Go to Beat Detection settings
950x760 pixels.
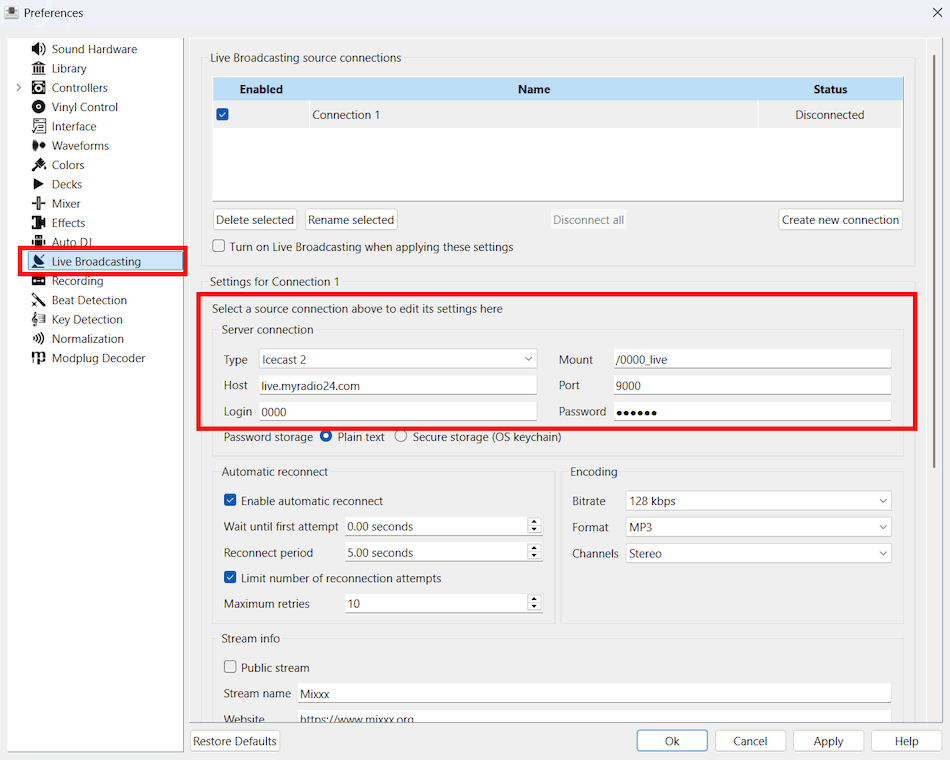click(89, 300)
